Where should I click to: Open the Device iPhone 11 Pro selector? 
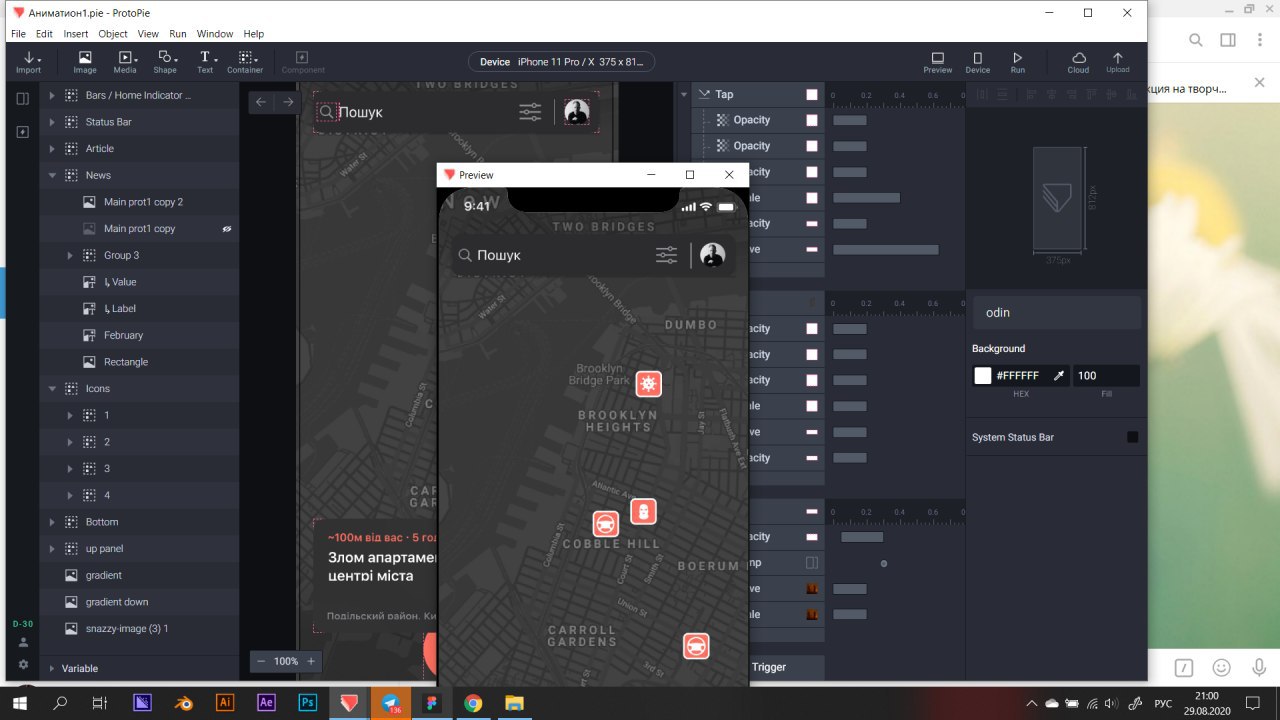coord(562,62)
